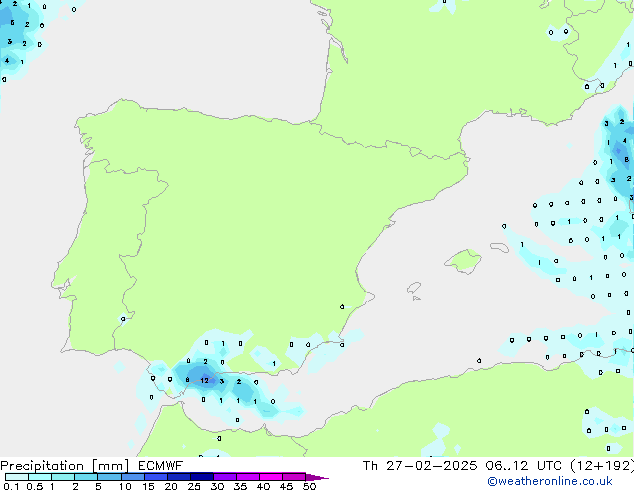Select the 45–50 mm legend swatch
This screenshot has height=490, width=634.
(294, 477)
